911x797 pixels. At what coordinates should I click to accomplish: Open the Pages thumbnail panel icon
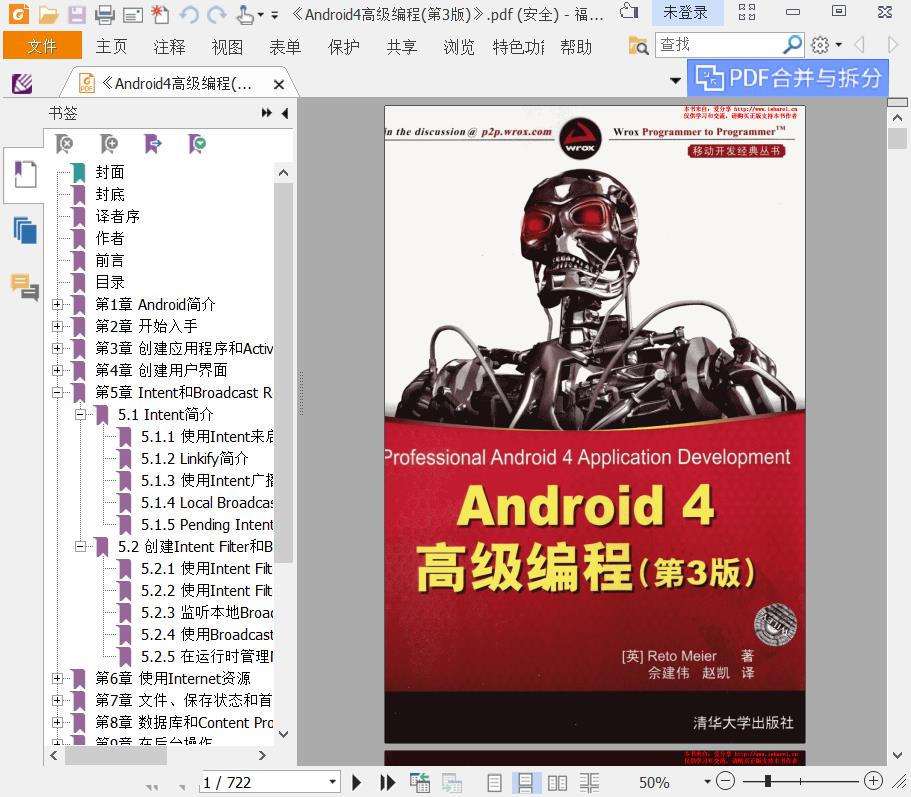point(25,231)
